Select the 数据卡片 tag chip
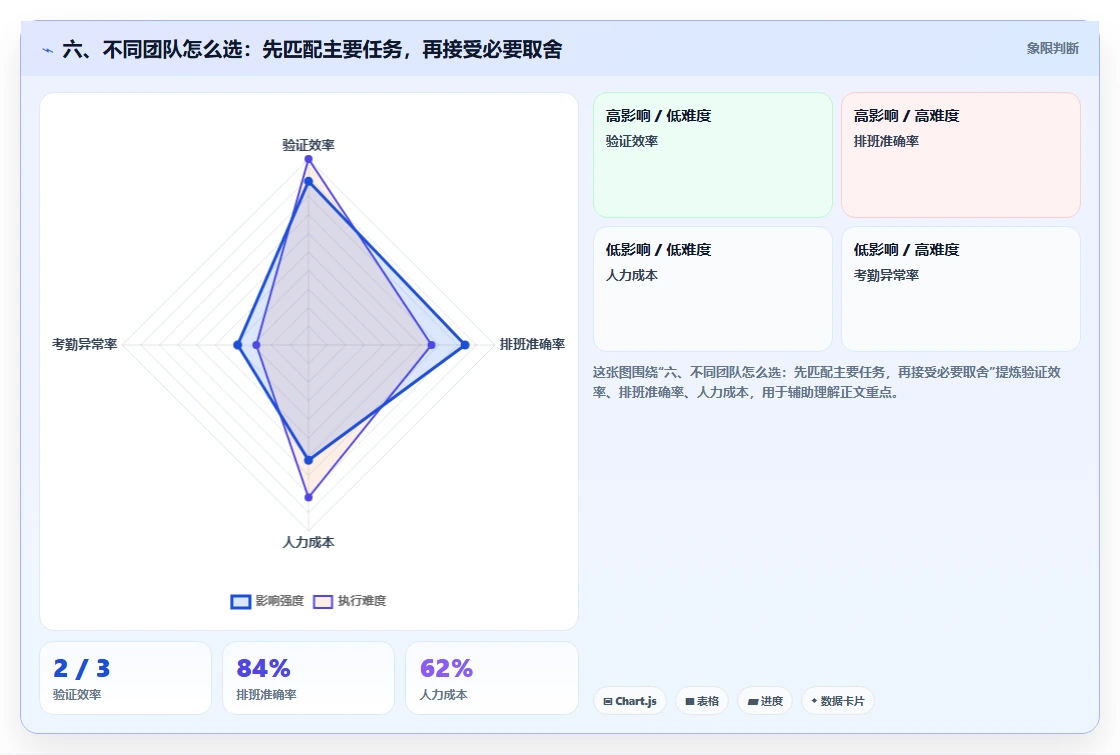This screenshot has width=1120, height=755. click(838, 701)
